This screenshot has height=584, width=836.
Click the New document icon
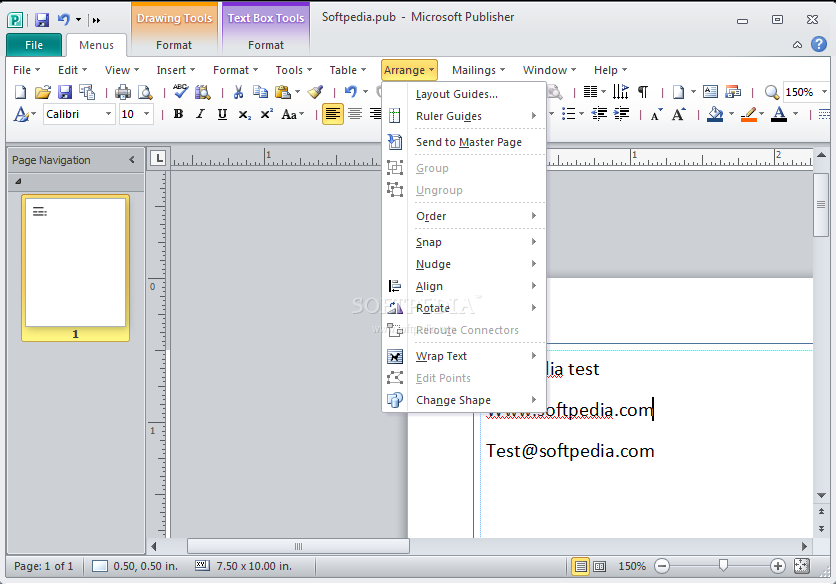click(x=20, y=92)
